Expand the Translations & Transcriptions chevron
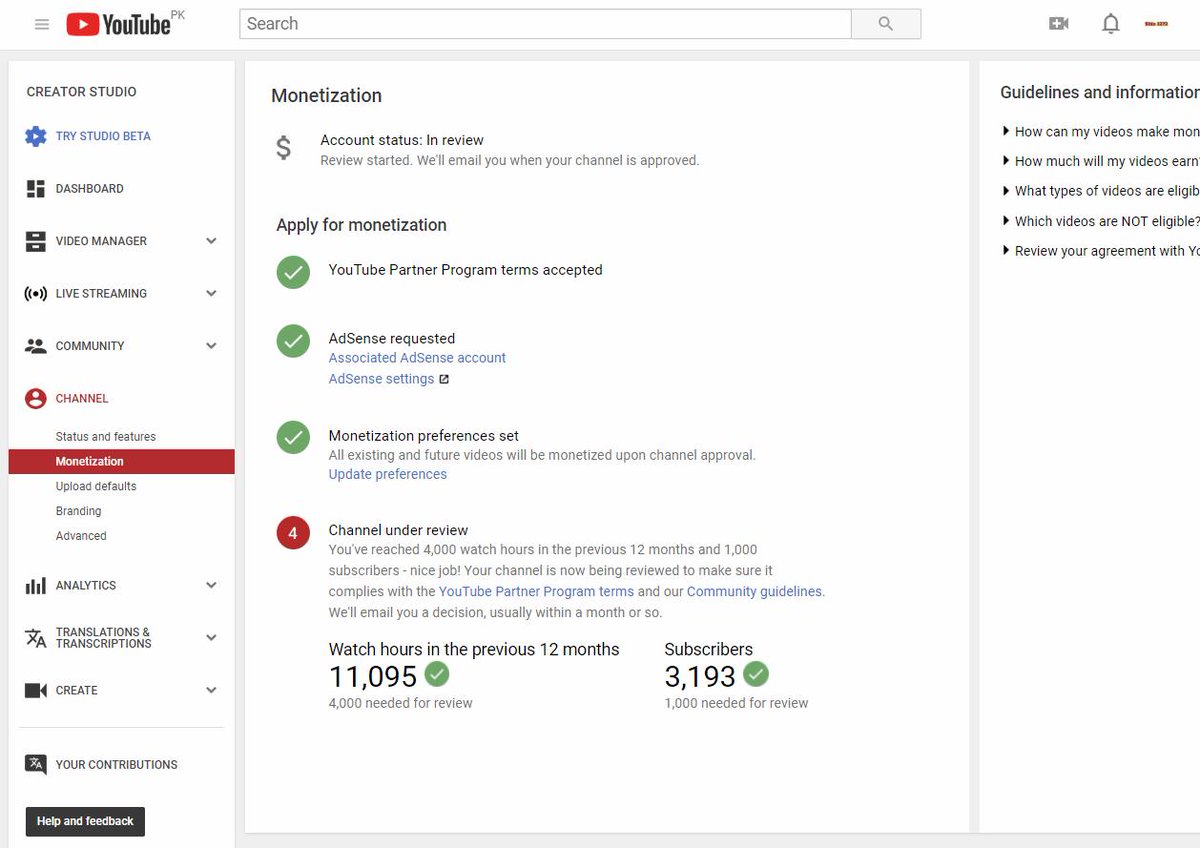 (211, 638)
